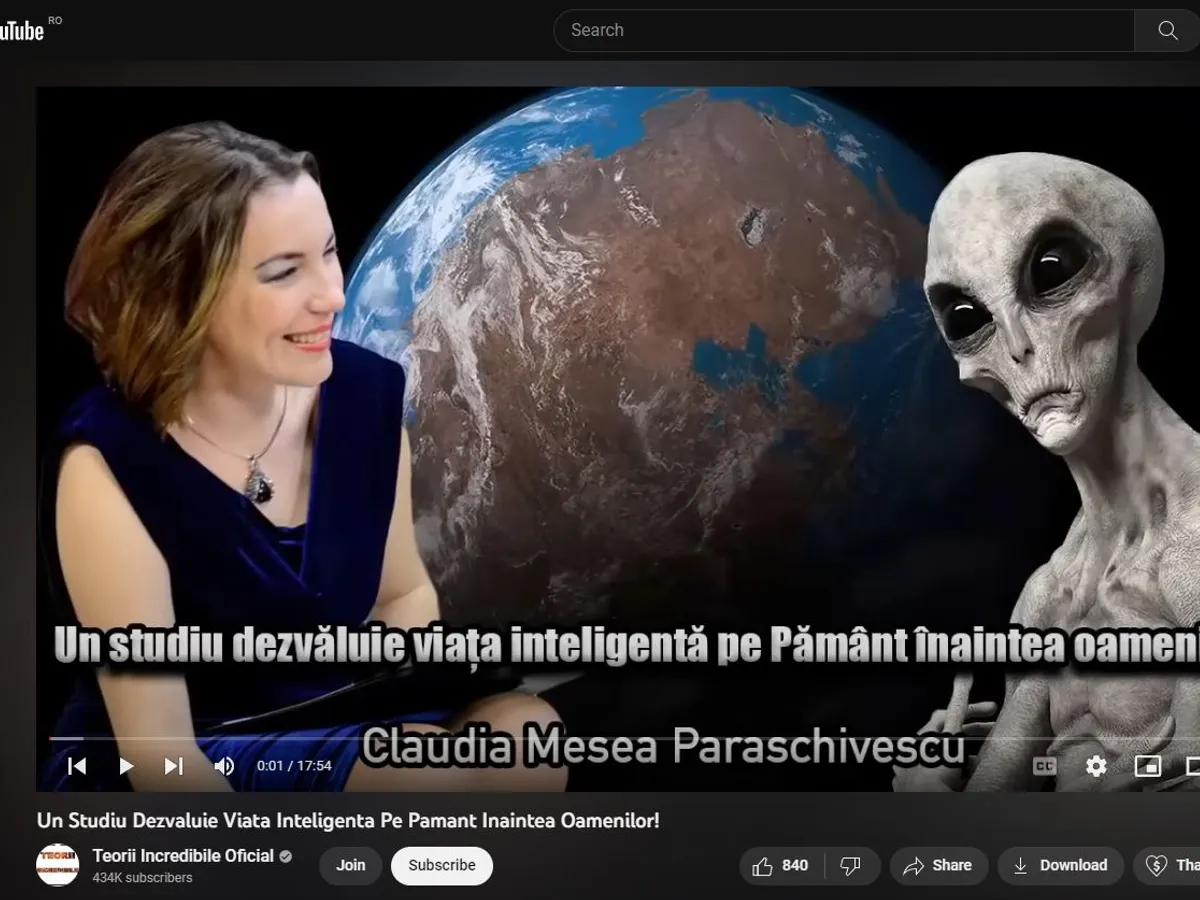Open Teorii Incredibile Oficial channel avatar
The height and width of the screenshot is (900, 1200).
pos(57,865)
